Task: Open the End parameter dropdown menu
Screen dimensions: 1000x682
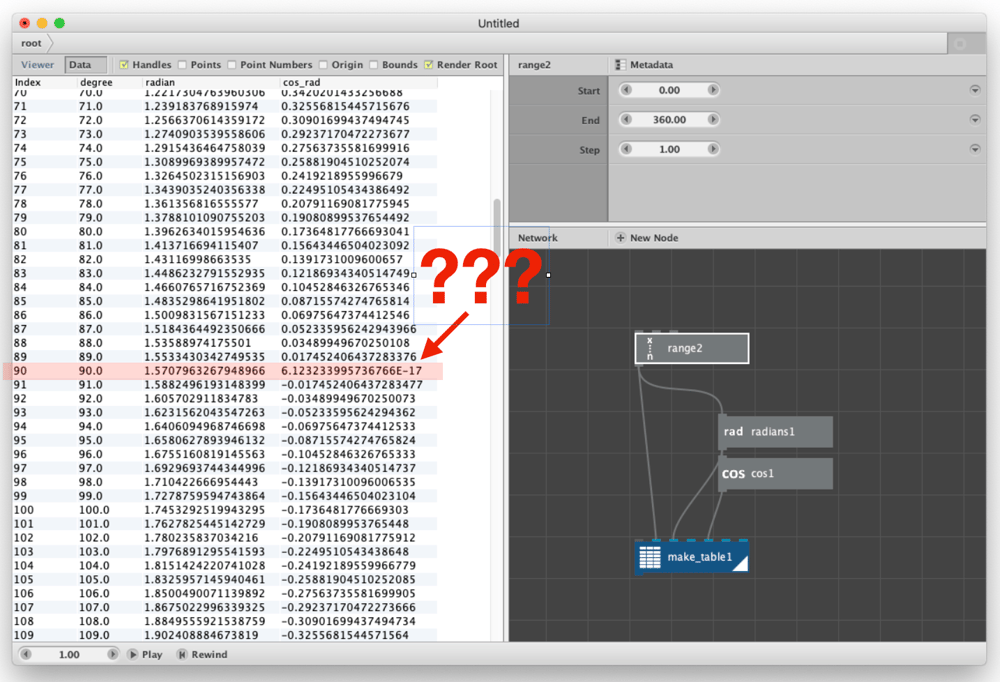Action: 974,119
